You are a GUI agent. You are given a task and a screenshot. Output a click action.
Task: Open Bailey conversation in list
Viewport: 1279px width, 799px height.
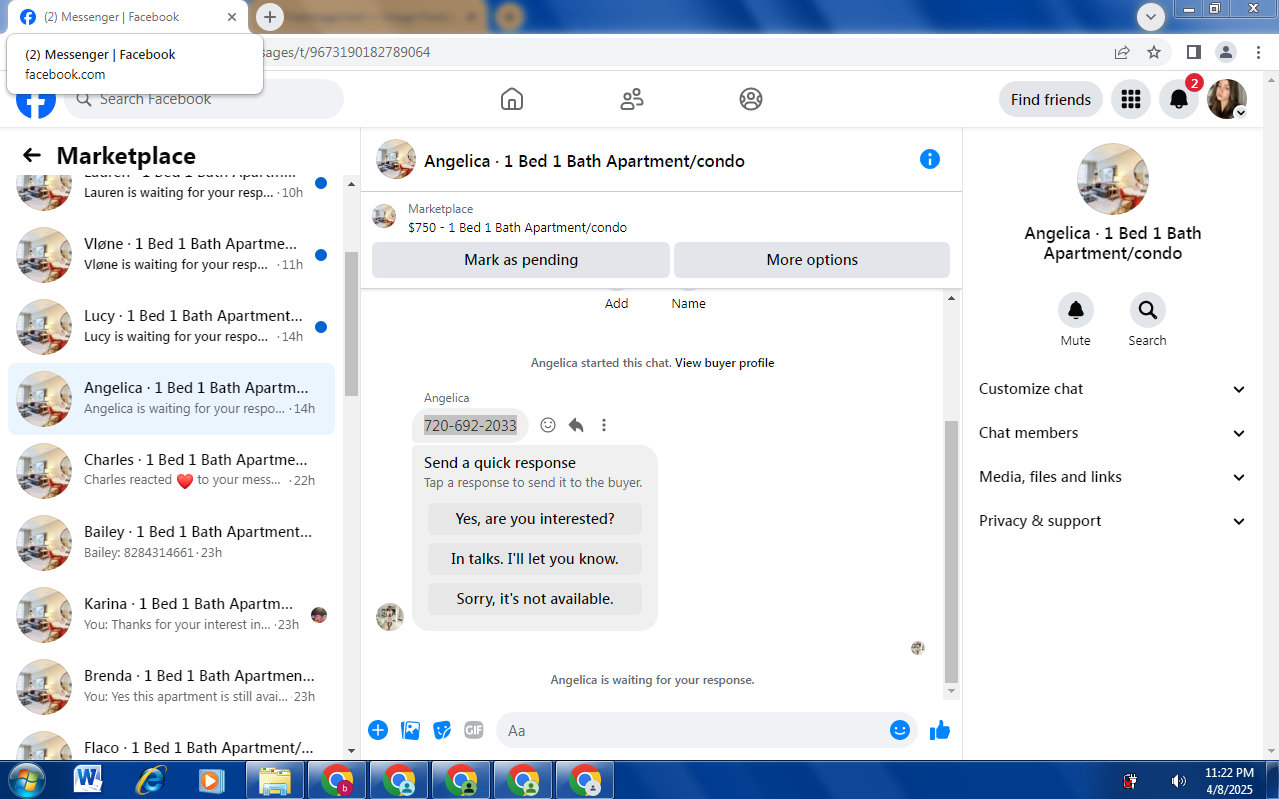(171, 542)
